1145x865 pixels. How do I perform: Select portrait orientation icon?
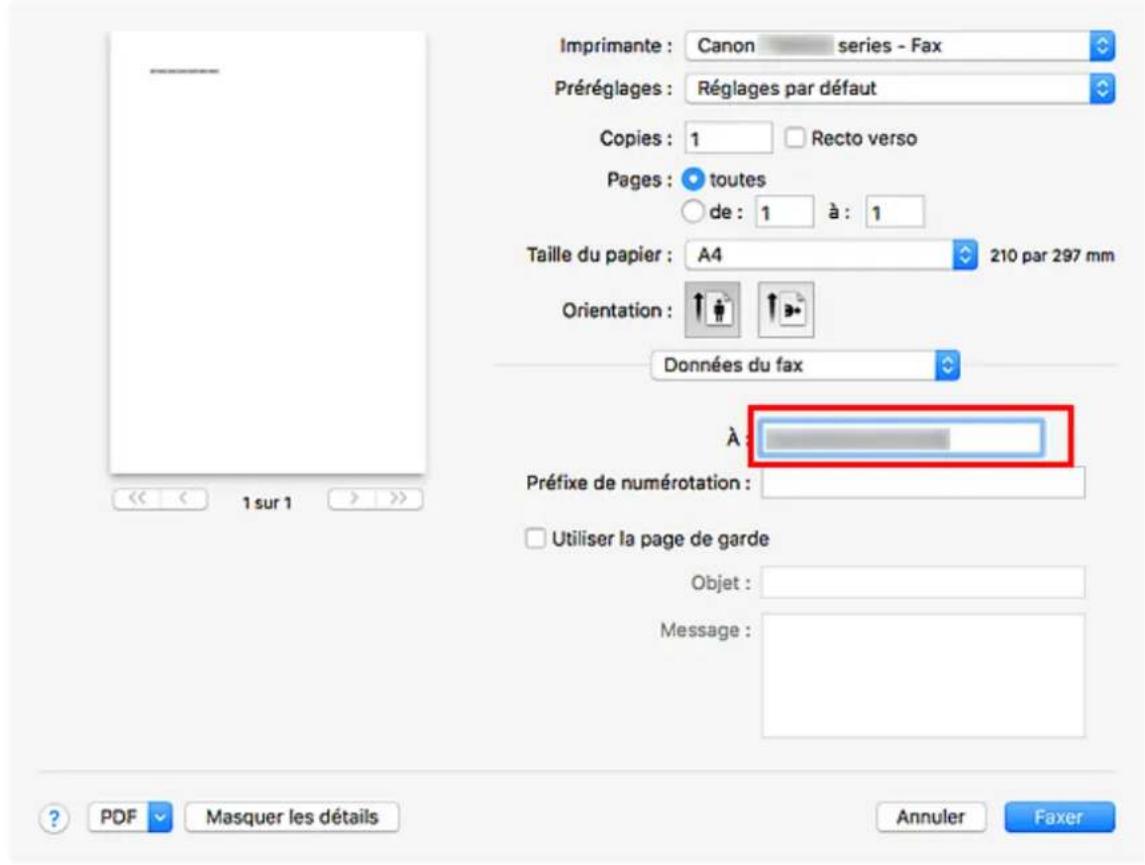click(712, 310)
